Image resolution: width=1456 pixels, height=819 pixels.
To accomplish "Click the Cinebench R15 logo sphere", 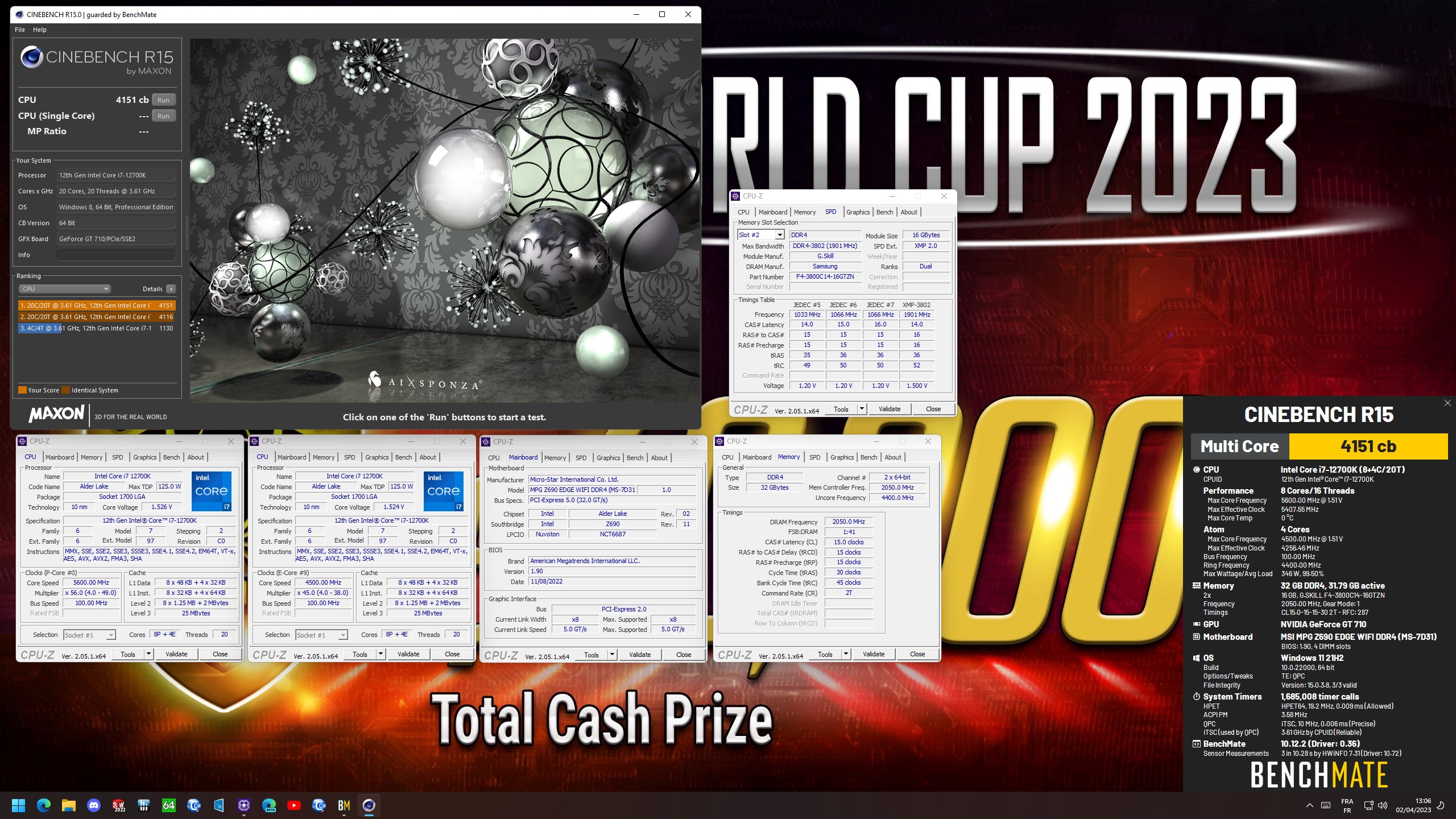I will pyautogui.click(x=32, y=57).
